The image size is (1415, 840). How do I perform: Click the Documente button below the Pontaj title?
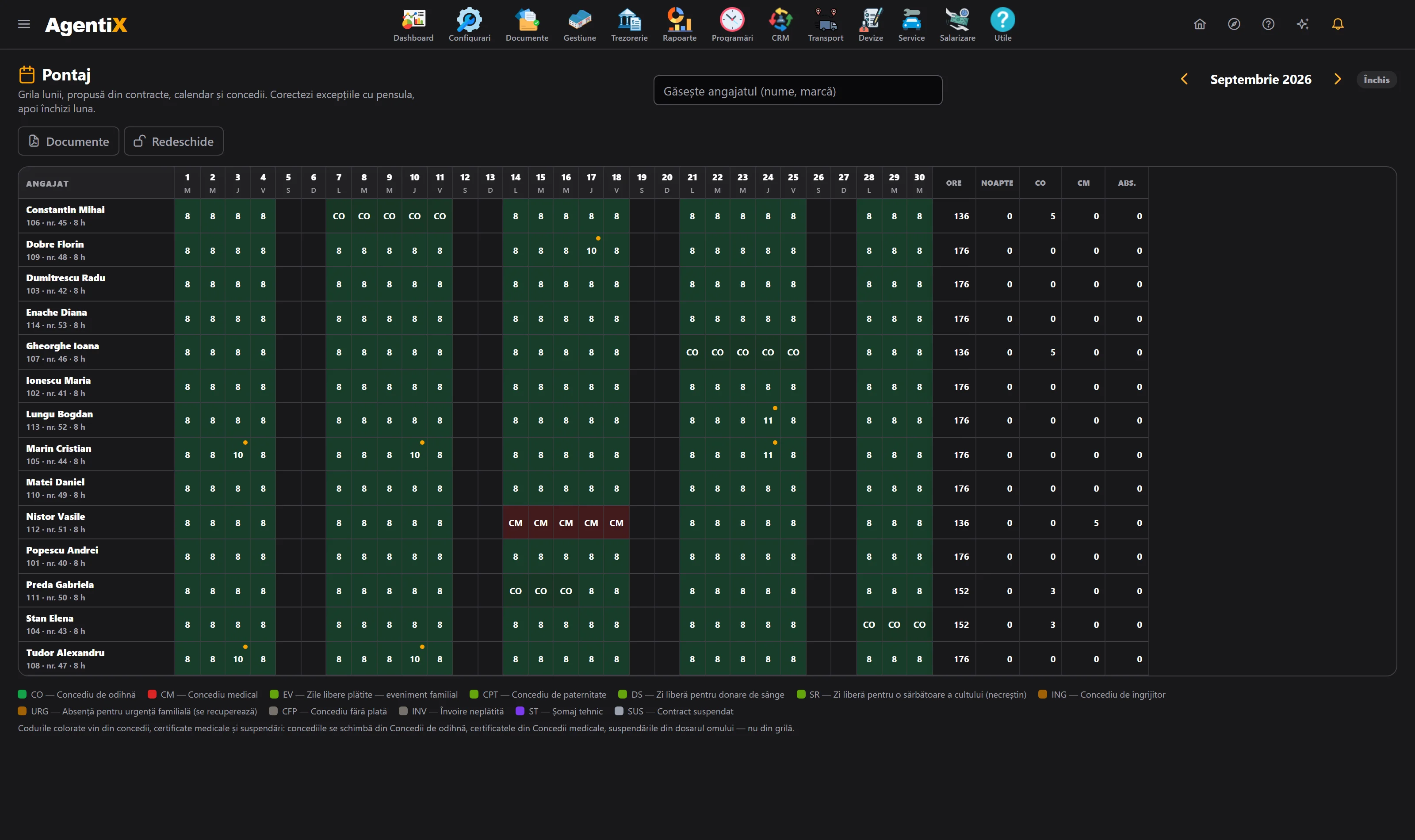(x=69, y=141)
